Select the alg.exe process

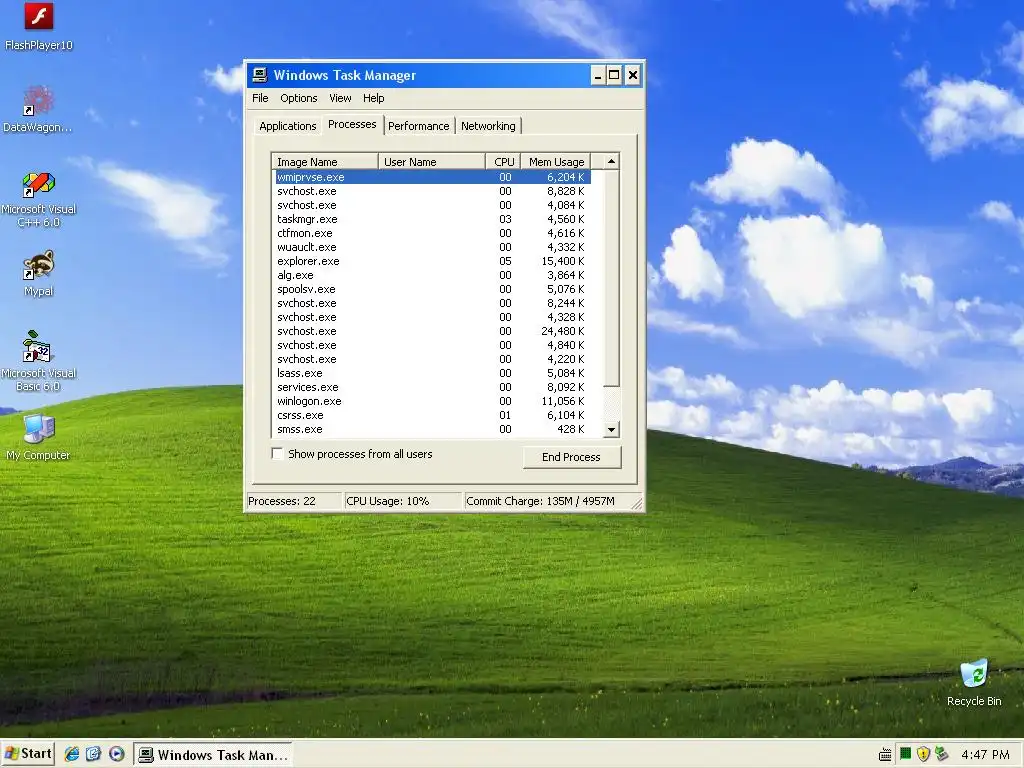pyautogui.click(x=432, y=275)
